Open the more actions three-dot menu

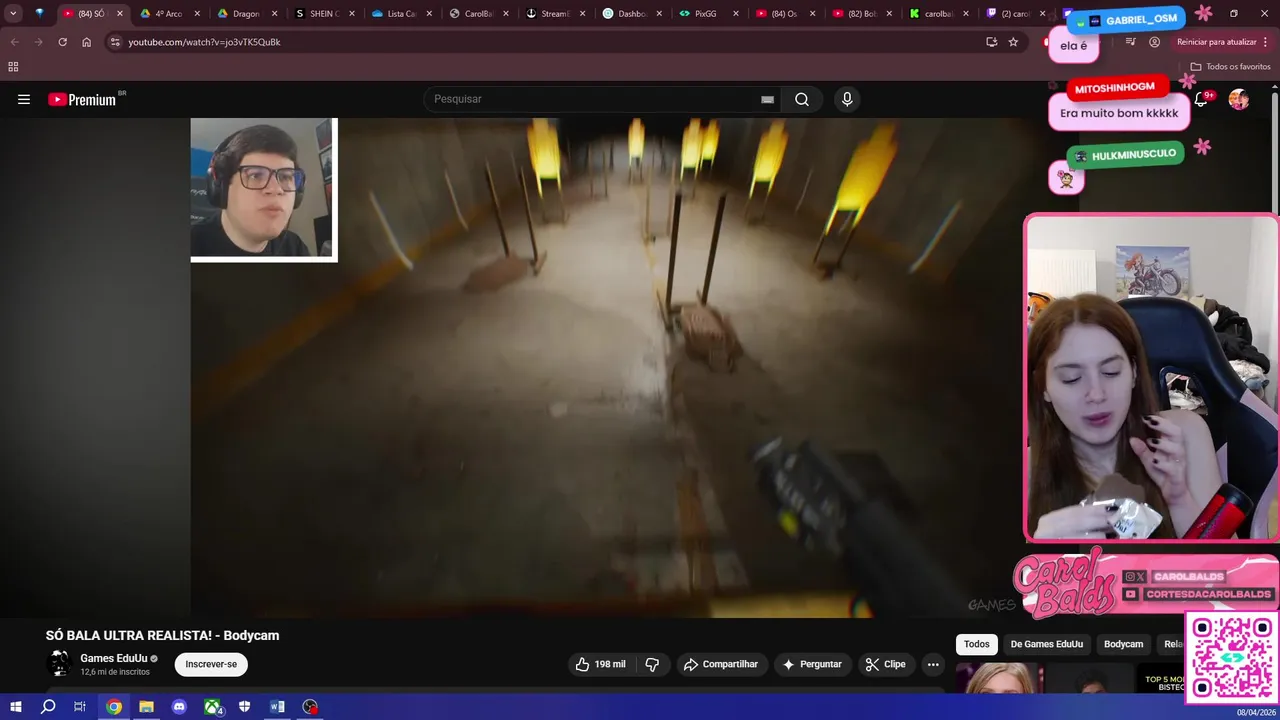[933, 664]
